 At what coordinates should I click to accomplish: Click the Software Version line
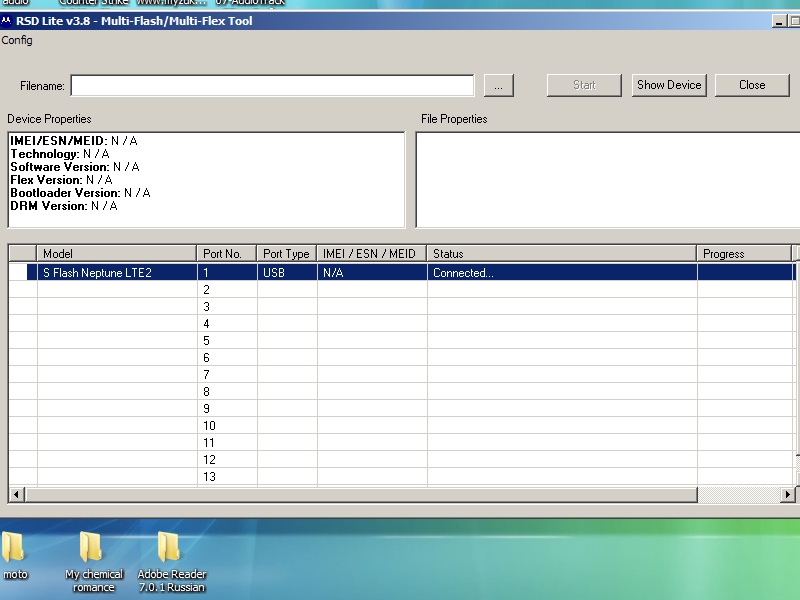(x=74, y=167)
